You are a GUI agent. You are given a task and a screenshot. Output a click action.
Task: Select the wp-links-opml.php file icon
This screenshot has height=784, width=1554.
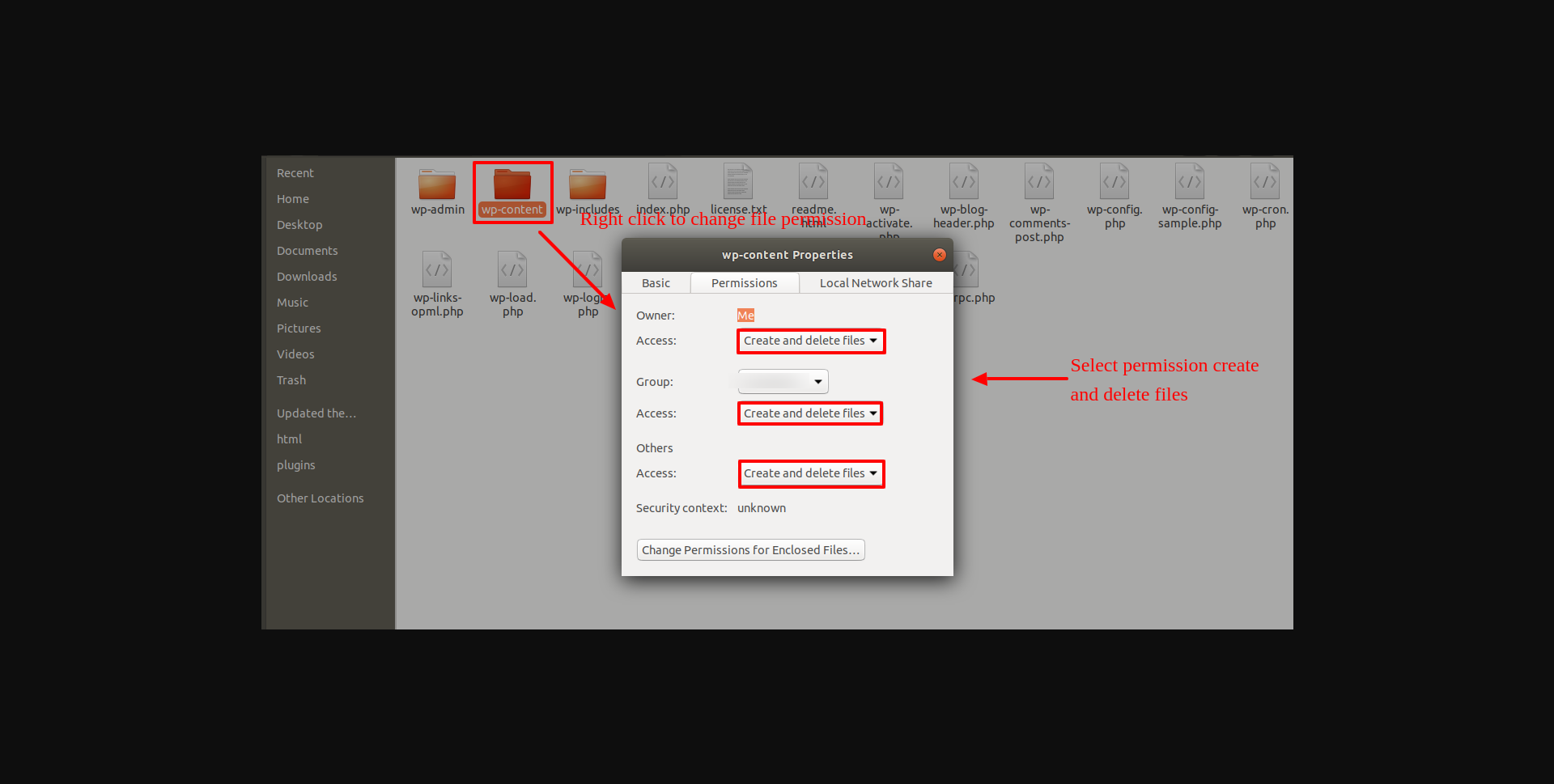pyautogui.click(x=437, y=269)
